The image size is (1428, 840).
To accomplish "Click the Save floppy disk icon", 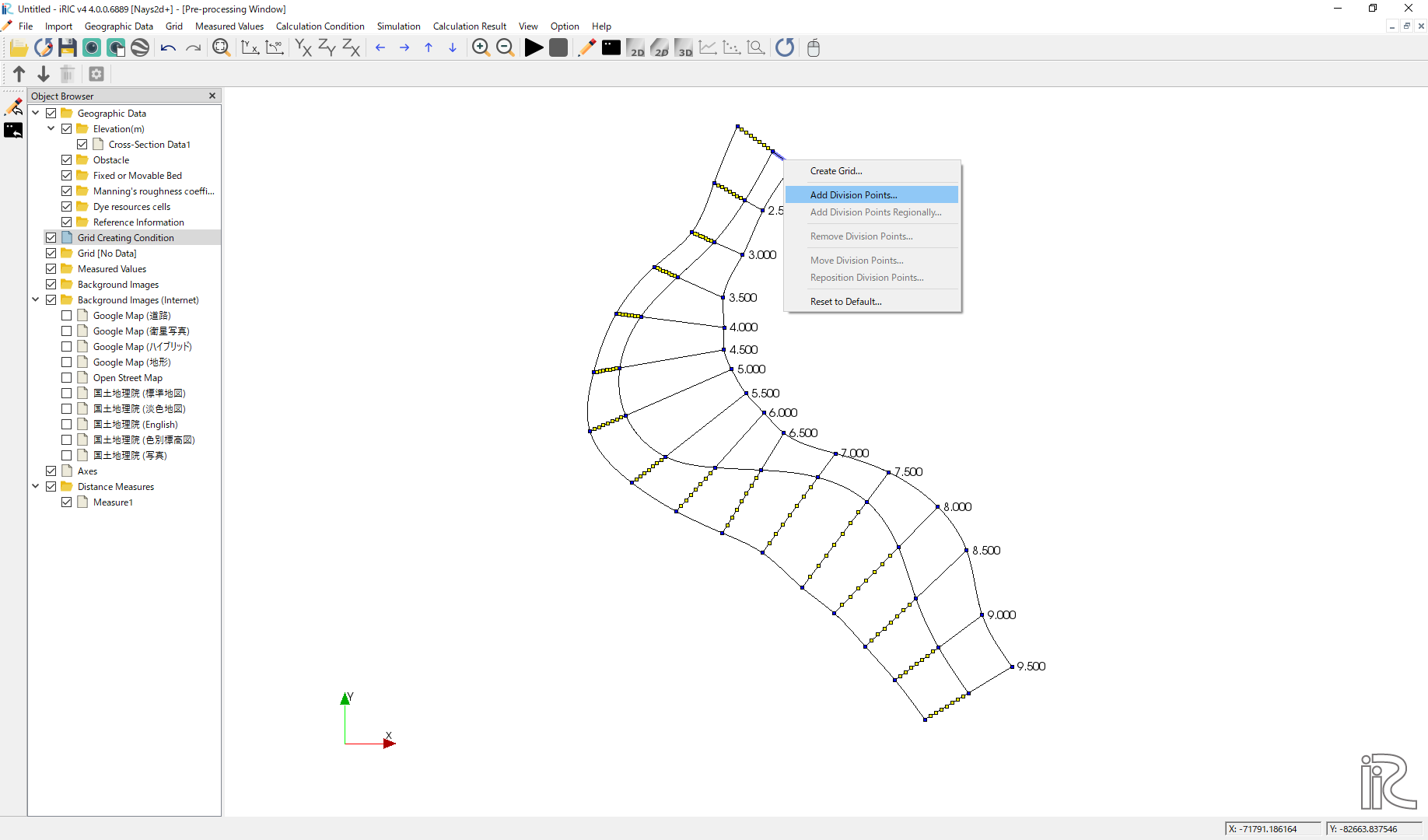I will [x=68, y=48].
